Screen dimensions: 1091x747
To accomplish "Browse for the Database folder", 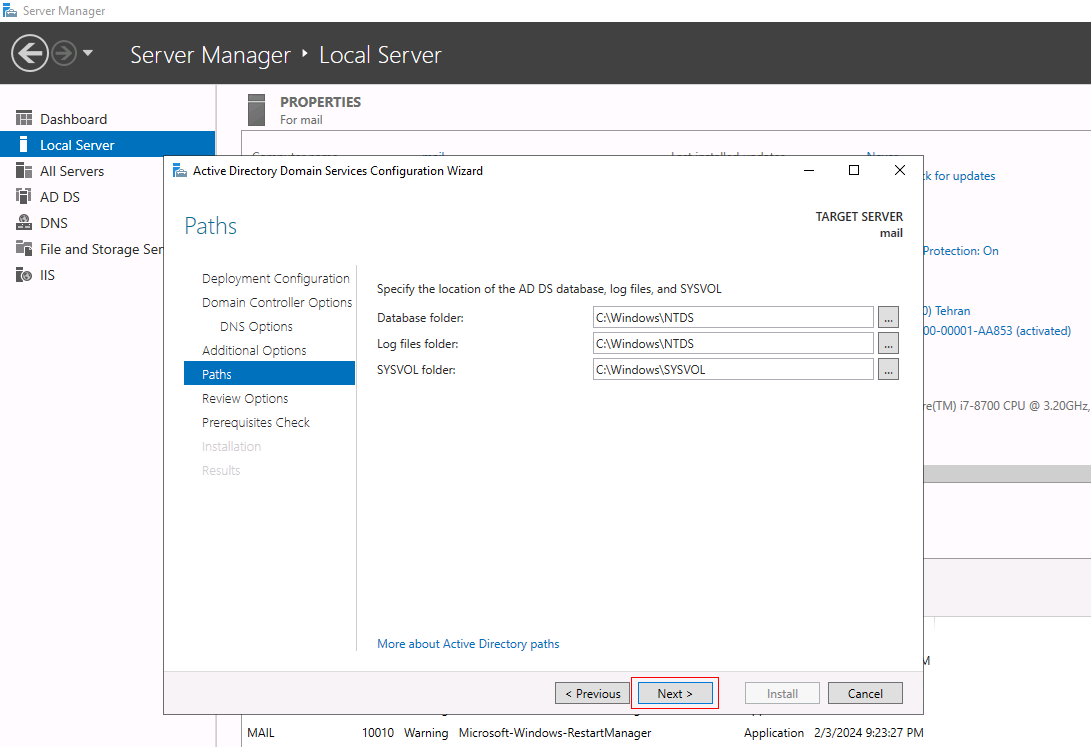I will pyautogui.click(x=889, y=317).
